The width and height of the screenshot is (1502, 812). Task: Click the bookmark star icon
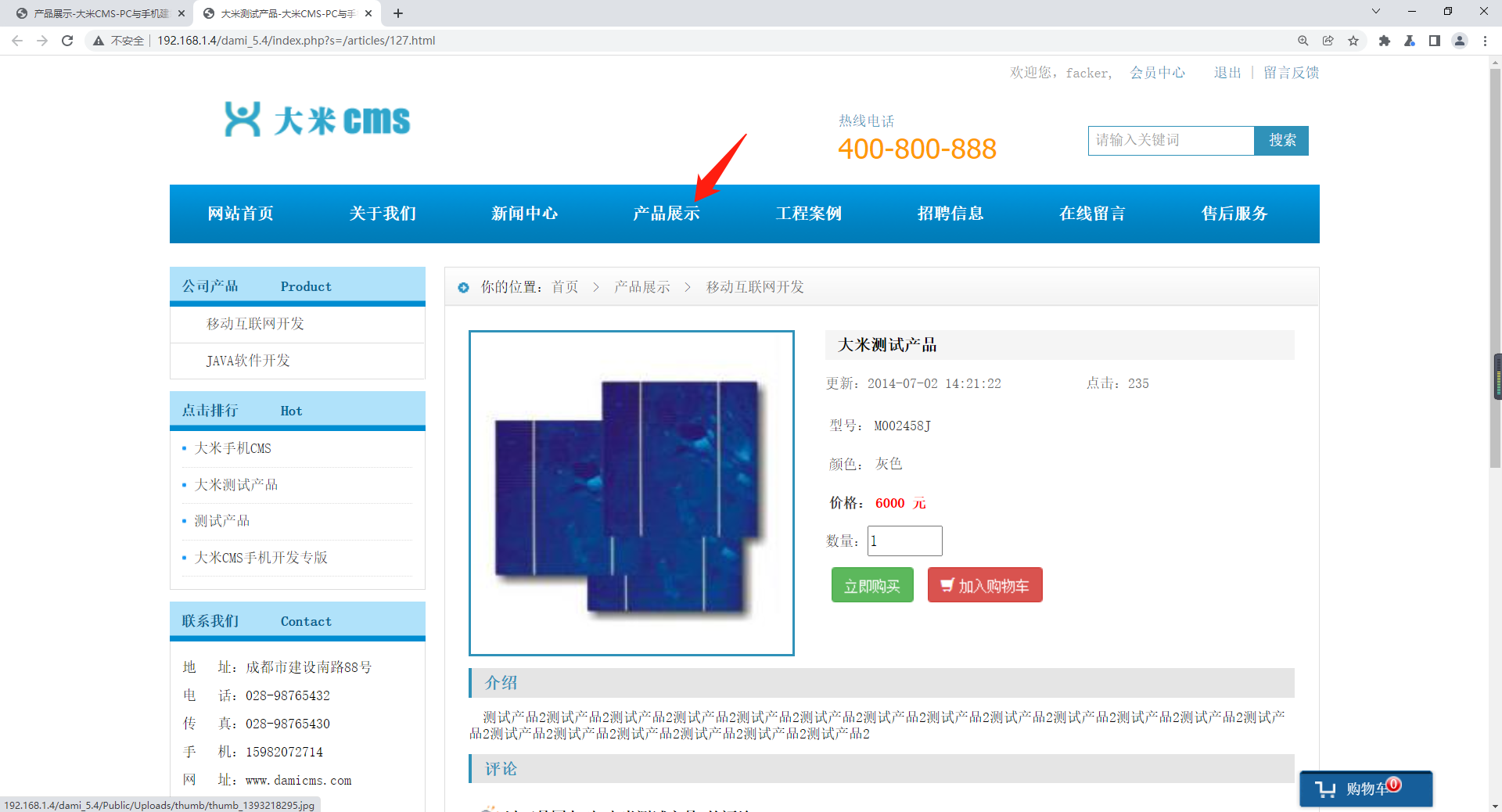pyautogui.click(x=1353, y=41)
